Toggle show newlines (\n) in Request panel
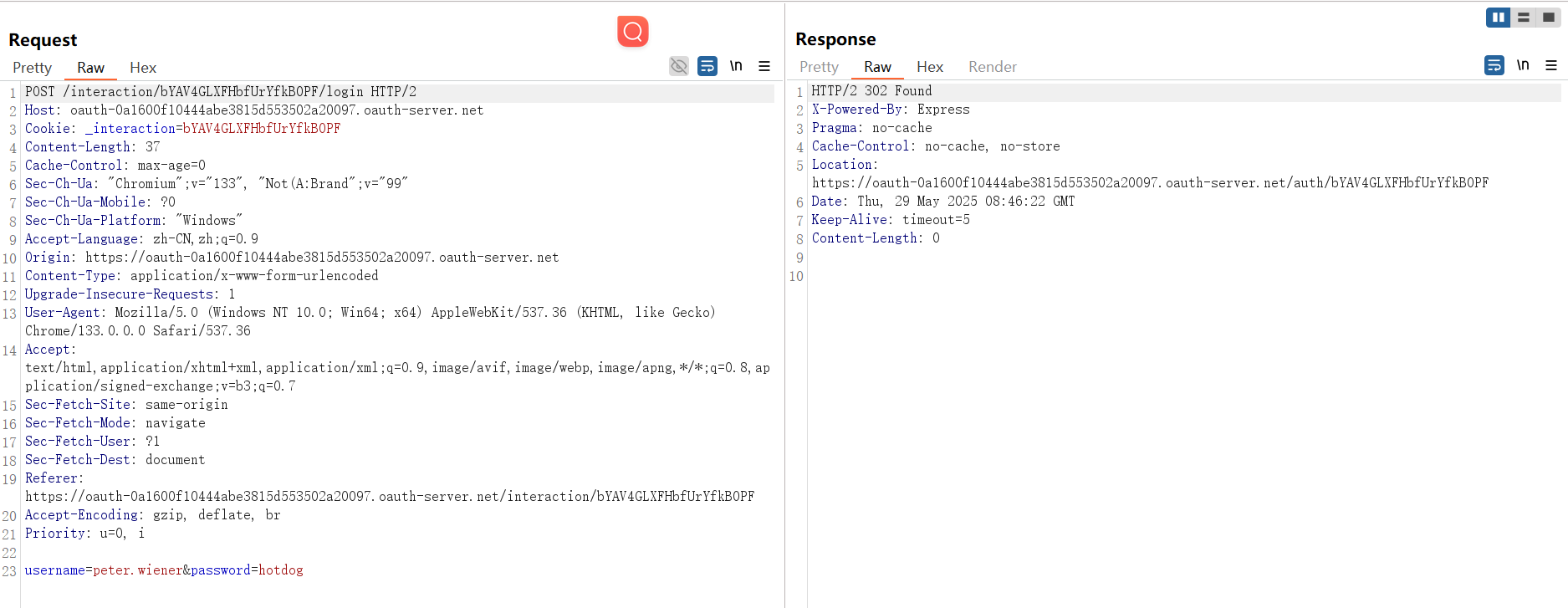The height and width of the screenshot is (608, 1568). tap(736, 66)
